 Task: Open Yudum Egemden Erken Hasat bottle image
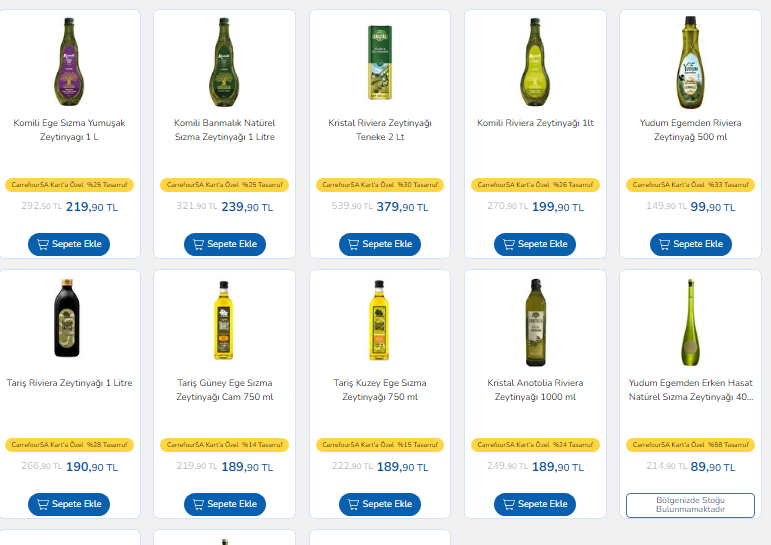point(690,320)
